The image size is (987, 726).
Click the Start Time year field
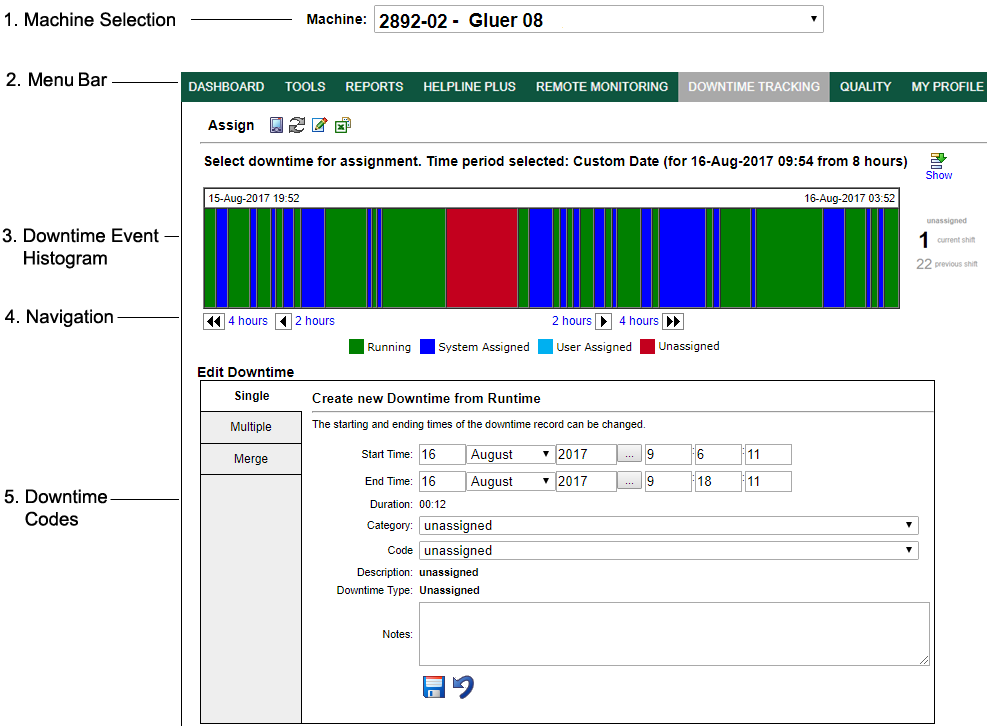(x=586, y=455)
